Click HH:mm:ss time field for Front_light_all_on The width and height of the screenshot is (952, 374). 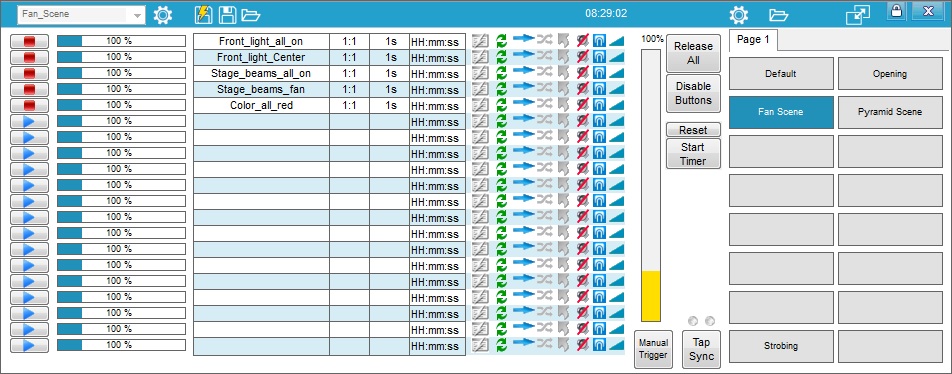coord(437,42)
